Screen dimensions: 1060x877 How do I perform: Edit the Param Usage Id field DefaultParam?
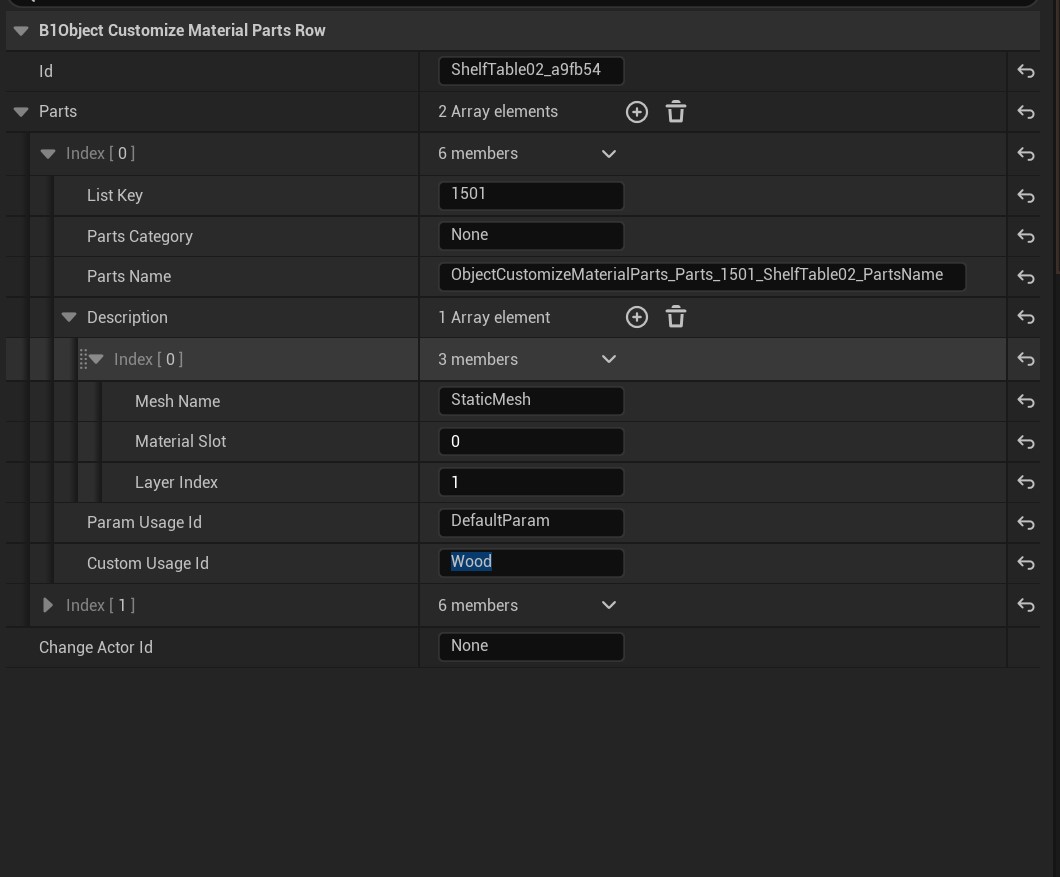pyautogui.click(x=531, y=522)
